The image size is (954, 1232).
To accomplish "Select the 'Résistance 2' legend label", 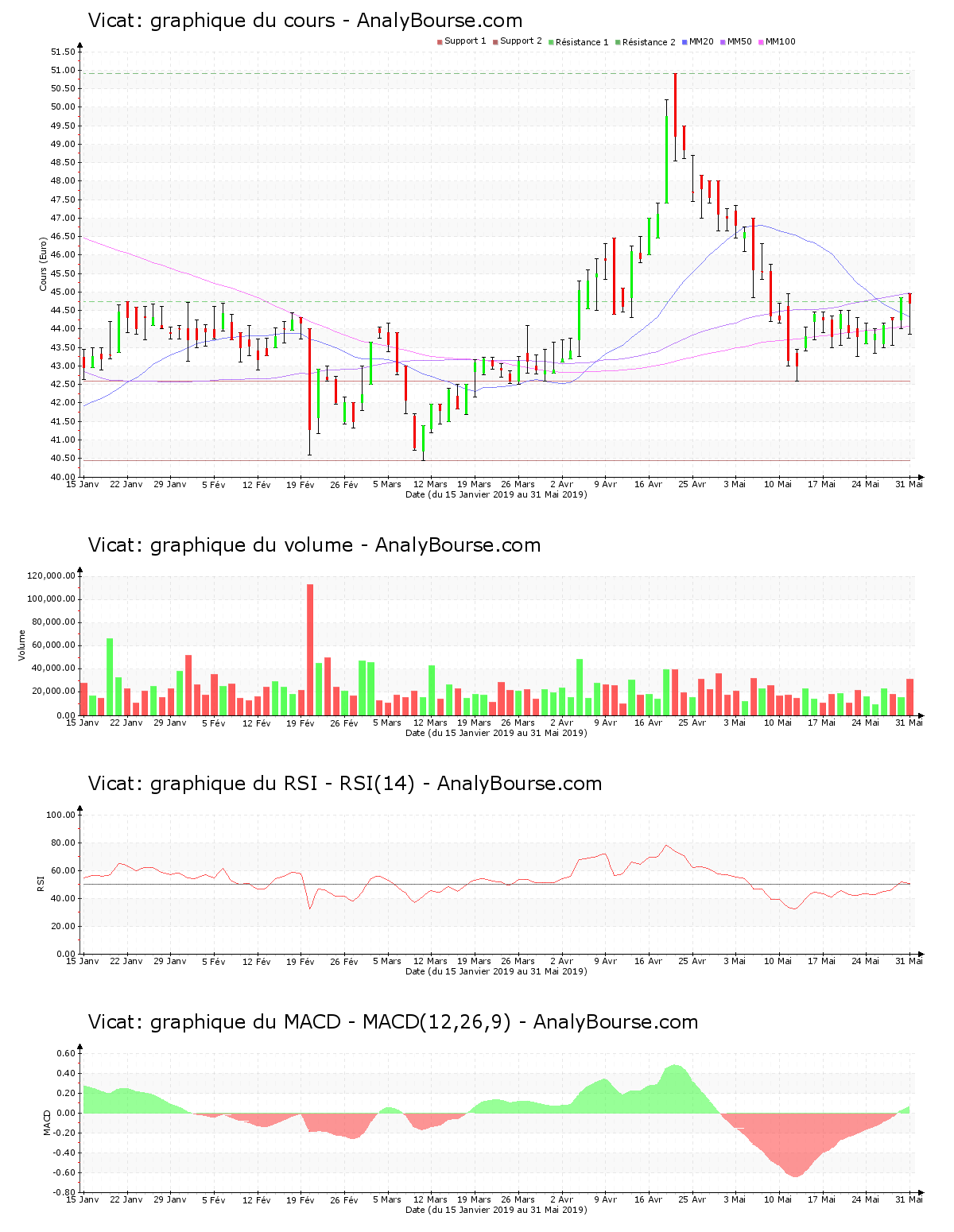I will pyautogui.click(x=649, y=42).
